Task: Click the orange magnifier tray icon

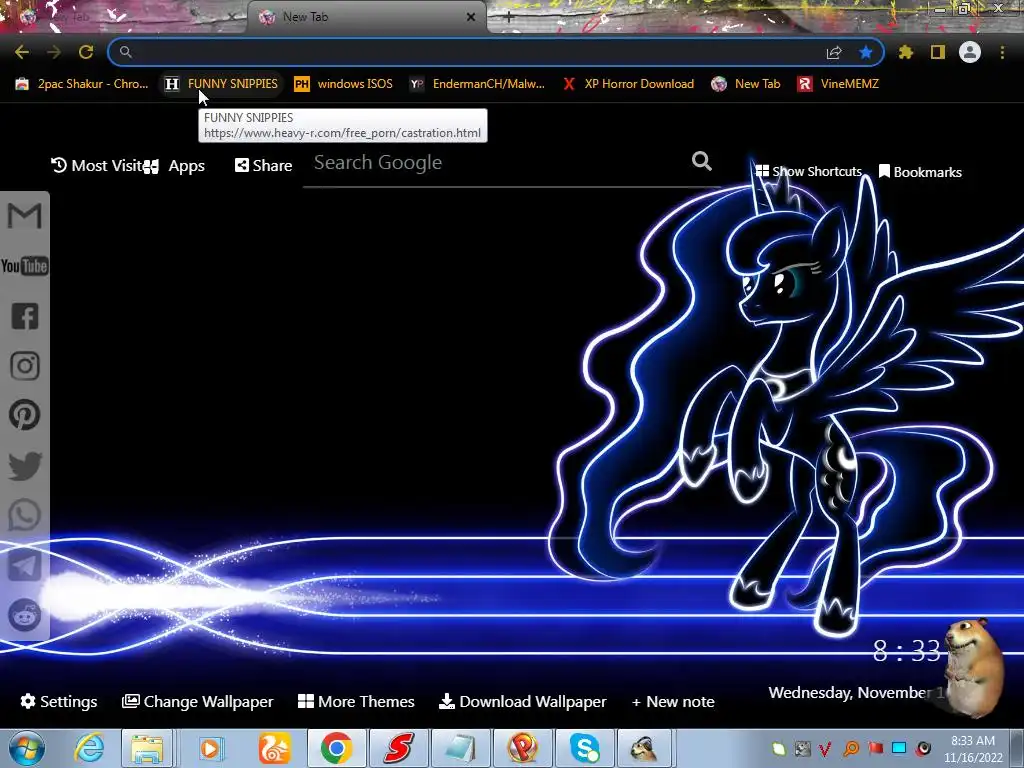Action: pyautogui.click(x=852, y=748)
